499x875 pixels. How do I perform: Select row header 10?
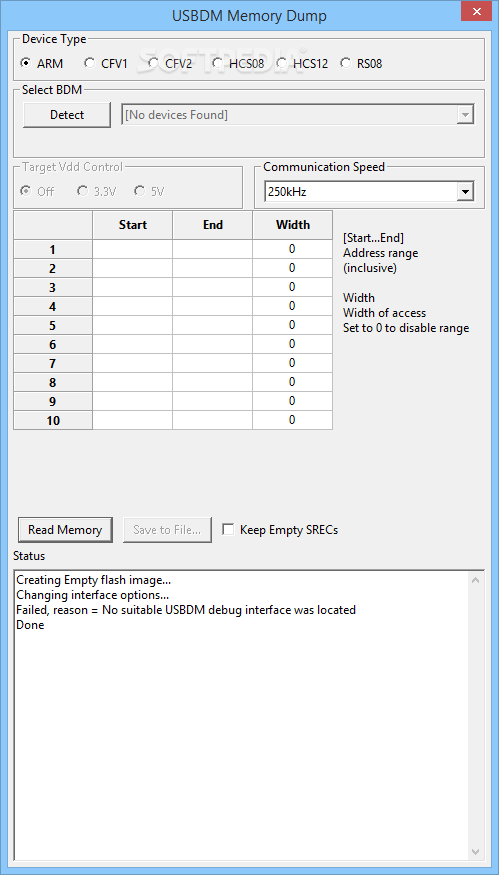pyautogui.click(x=52, y=420)
